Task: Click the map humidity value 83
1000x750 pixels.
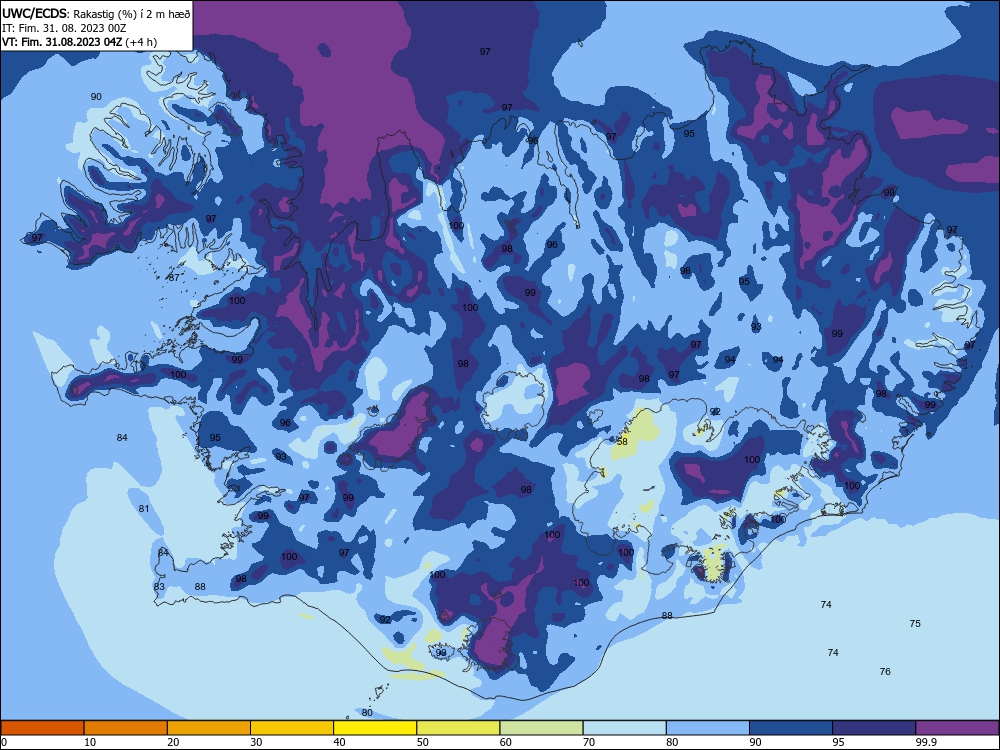Action: pyautogui.click(x=159, y=587)
